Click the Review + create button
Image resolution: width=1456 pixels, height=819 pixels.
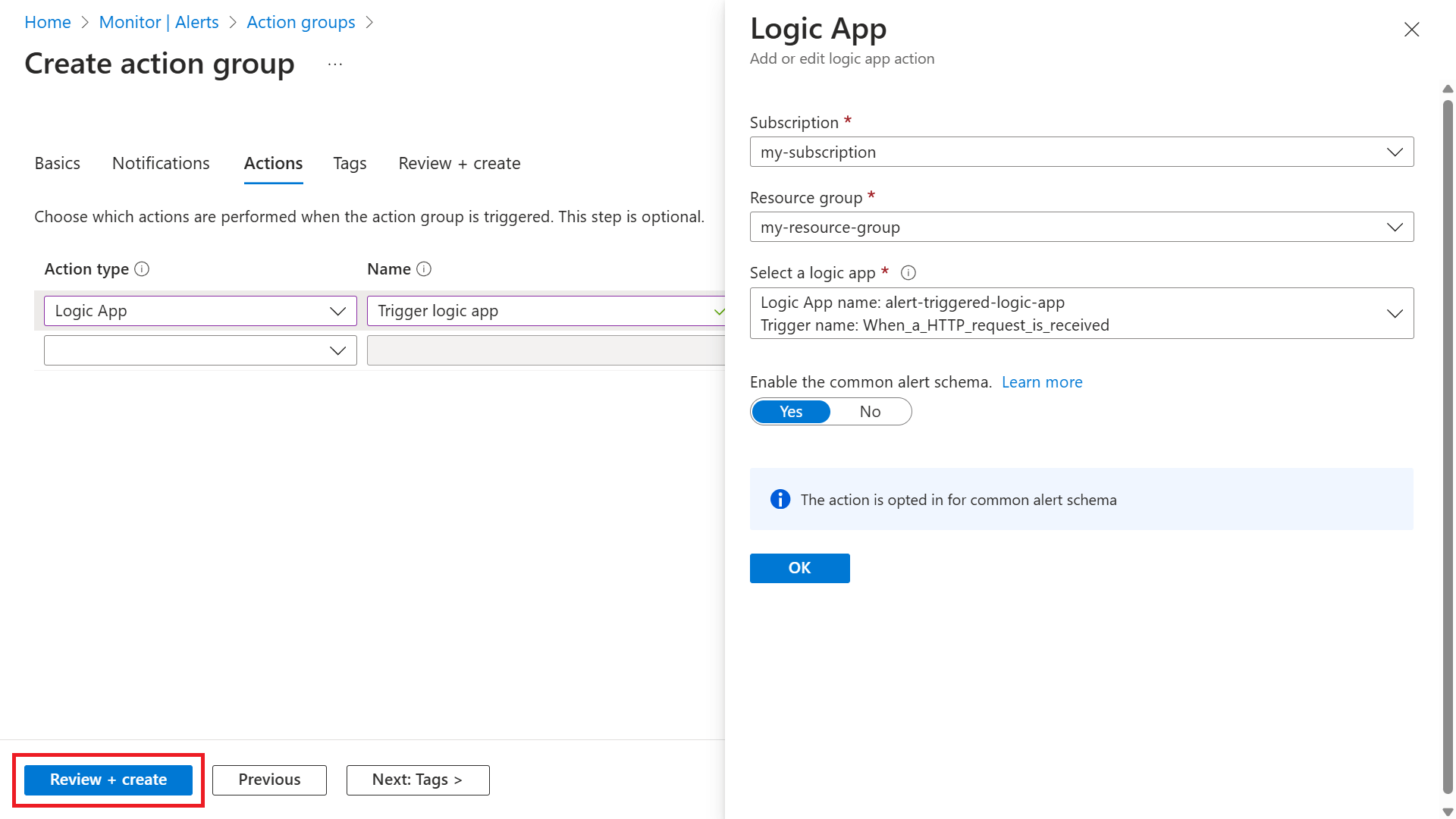click(x=106, y=779)
